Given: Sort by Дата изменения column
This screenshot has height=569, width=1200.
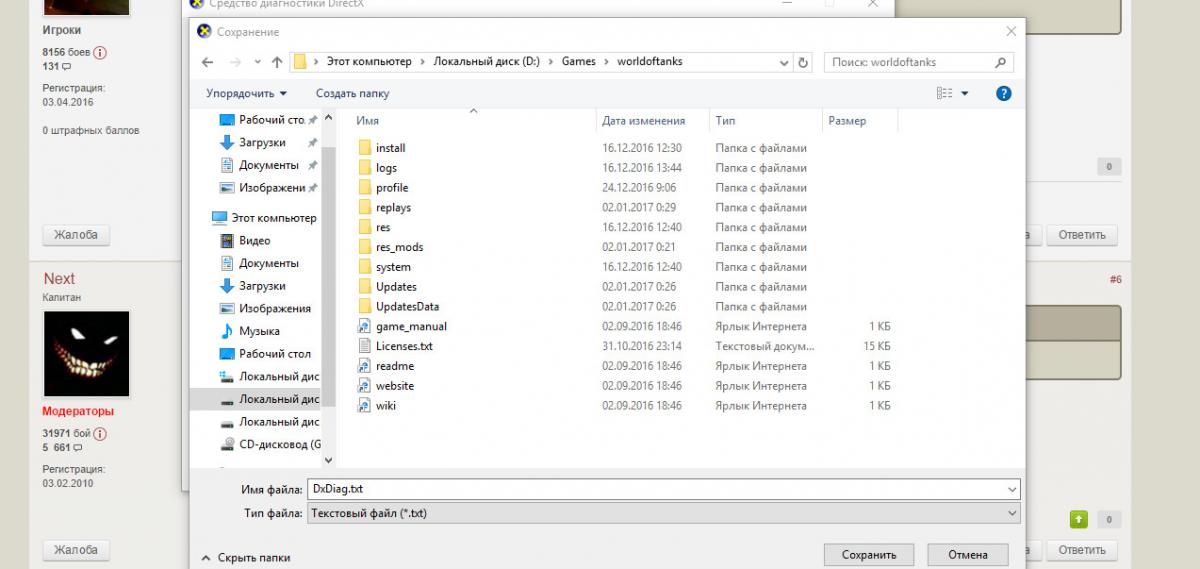Looking at the screenshot, I should (x=643, y=121).
